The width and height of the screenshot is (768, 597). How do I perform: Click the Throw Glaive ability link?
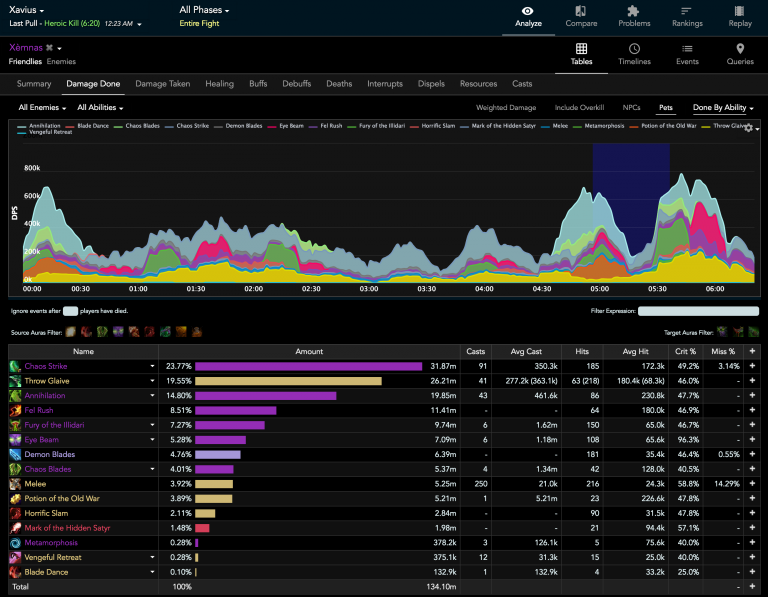[47, 381]
